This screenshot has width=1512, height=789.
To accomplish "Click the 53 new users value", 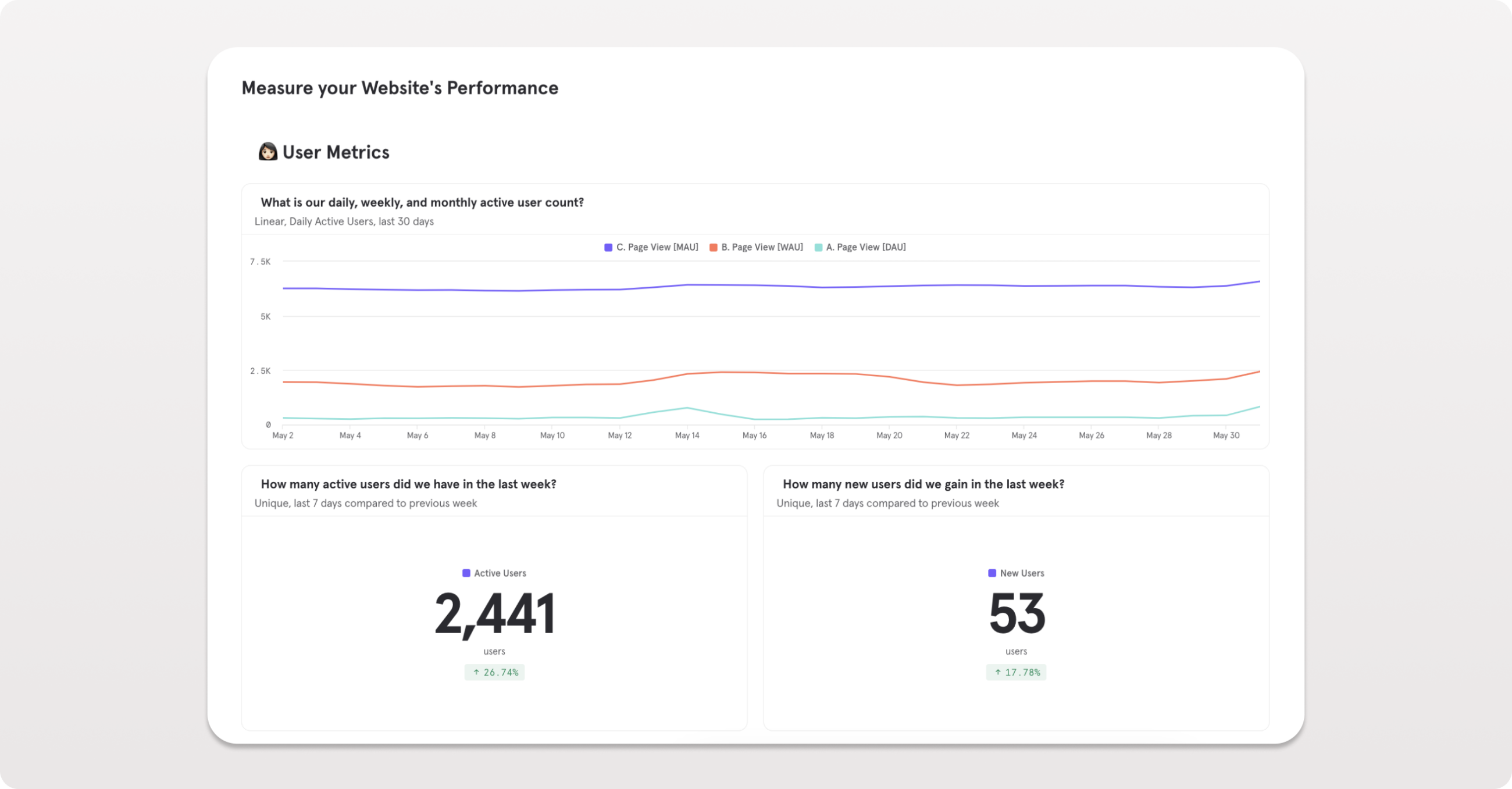I will pos(1016,613).
